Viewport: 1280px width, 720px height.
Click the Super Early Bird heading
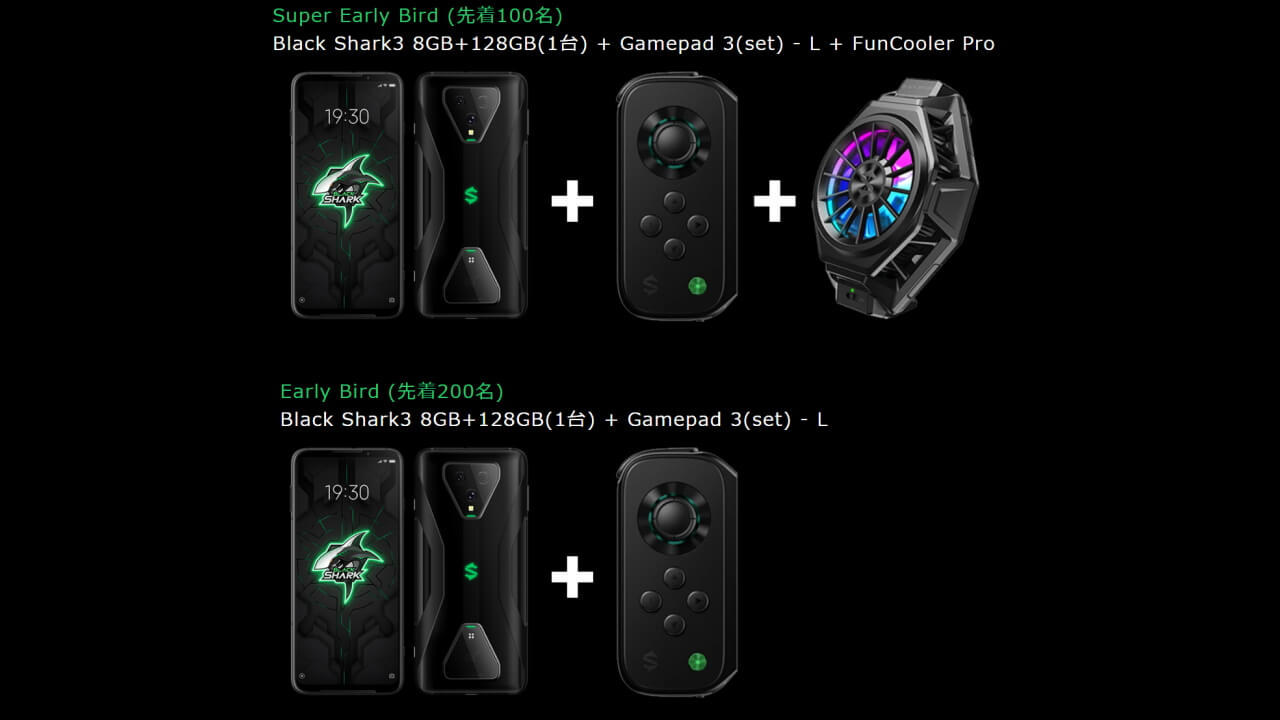(x=417, y=16)
